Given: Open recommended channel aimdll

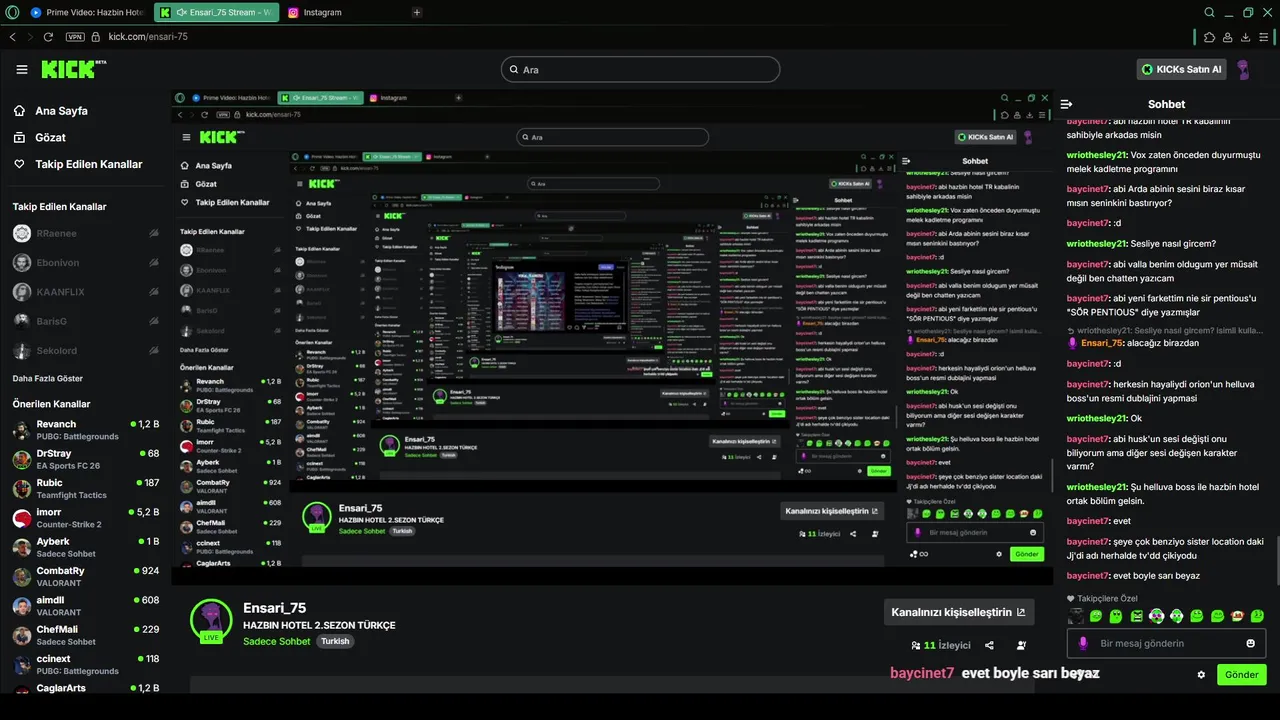Looking at the screenshot, I should (x=84, y=606).
